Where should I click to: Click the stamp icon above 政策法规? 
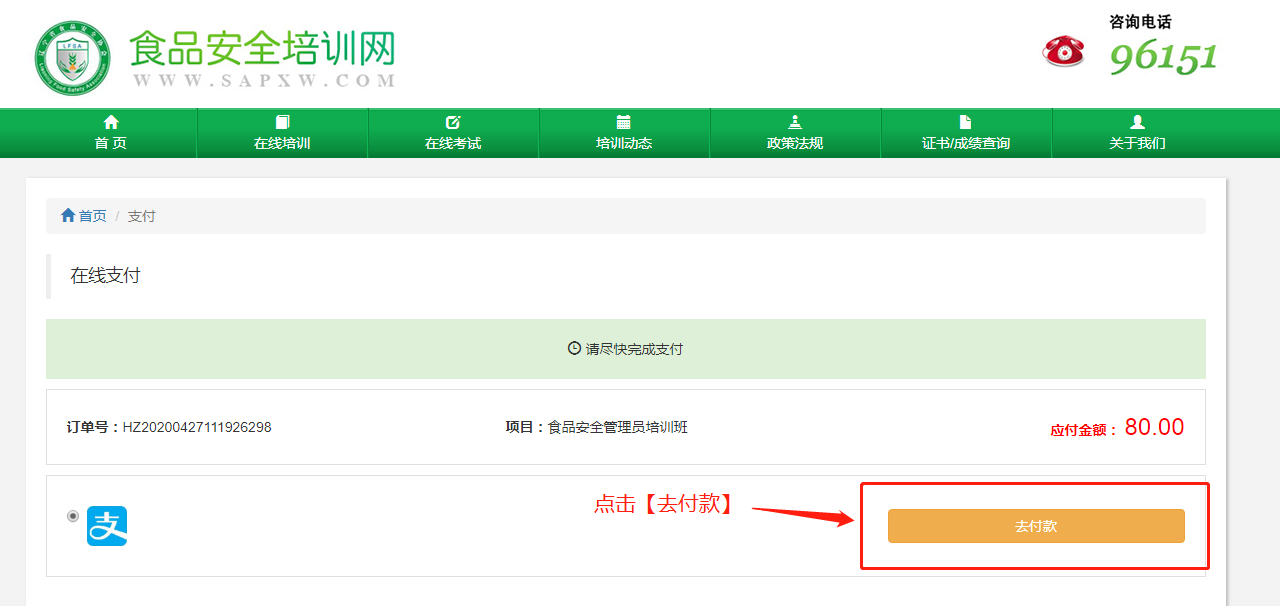click(795, 122)
